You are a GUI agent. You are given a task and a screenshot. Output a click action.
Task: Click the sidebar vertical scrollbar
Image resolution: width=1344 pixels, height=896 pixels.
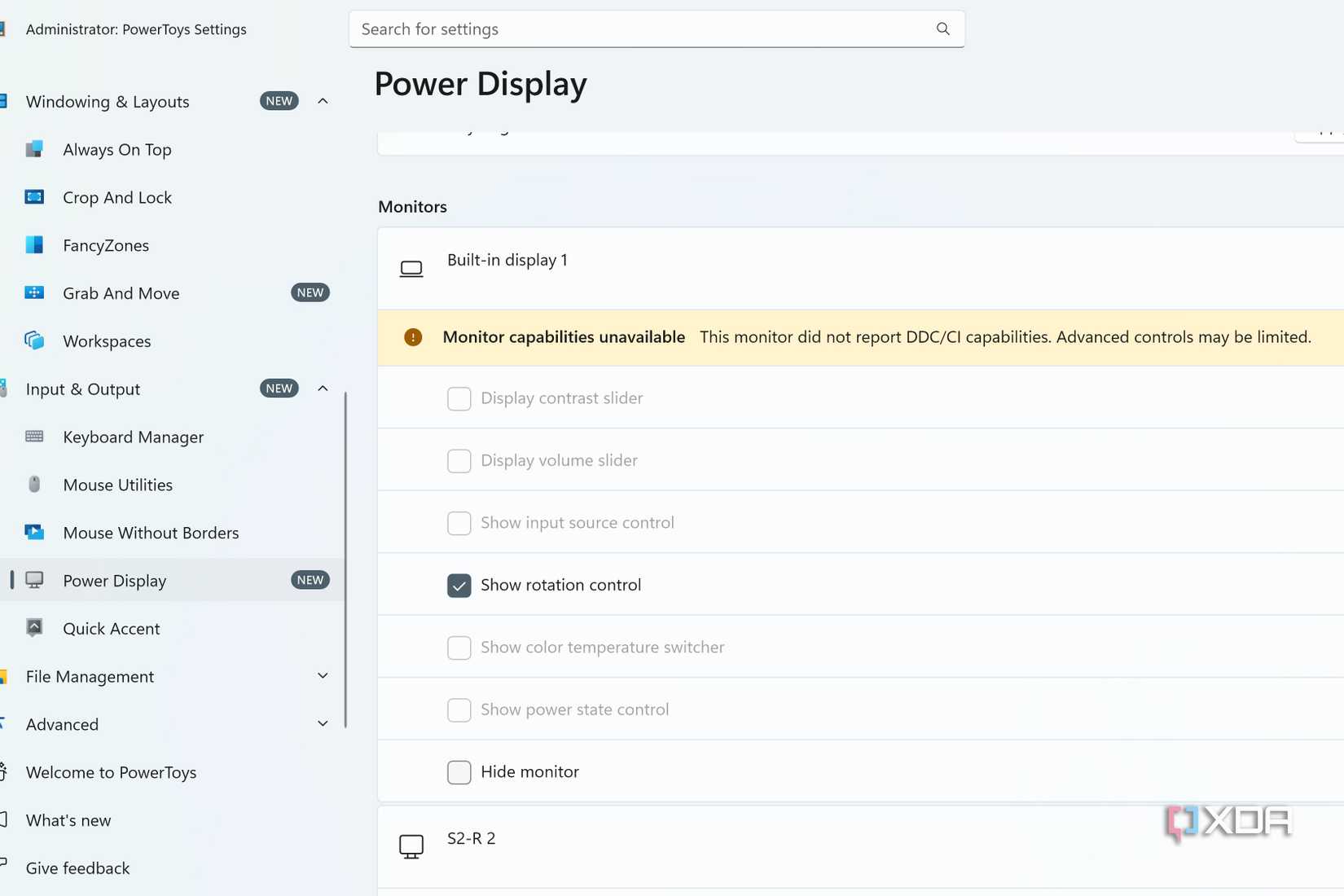click(x=345, y=560)
